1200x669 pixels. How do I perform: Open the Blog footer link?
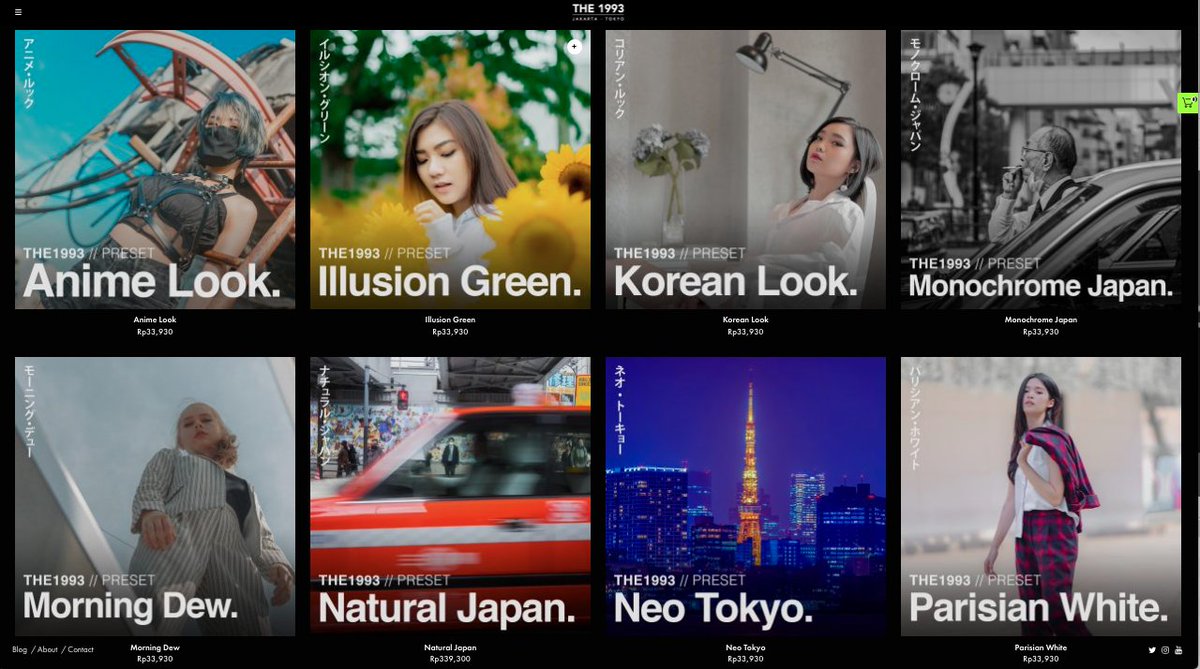point(20,649)
